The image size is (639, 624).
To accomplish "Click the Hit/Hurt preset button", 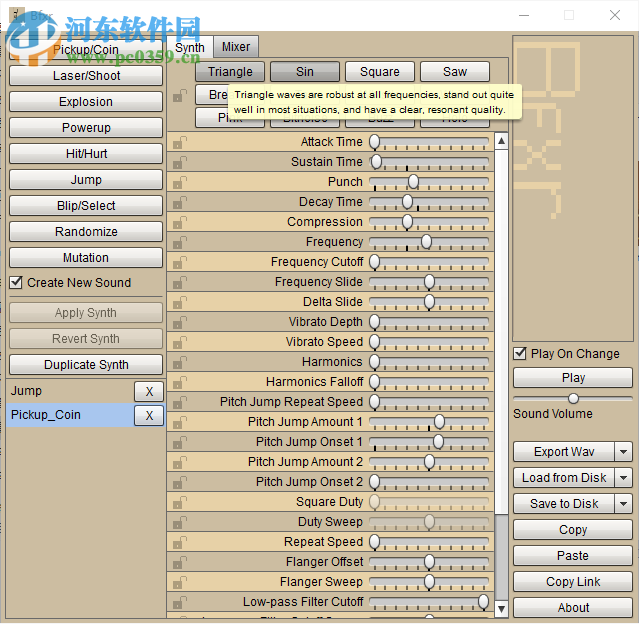I will click(86, 154).
